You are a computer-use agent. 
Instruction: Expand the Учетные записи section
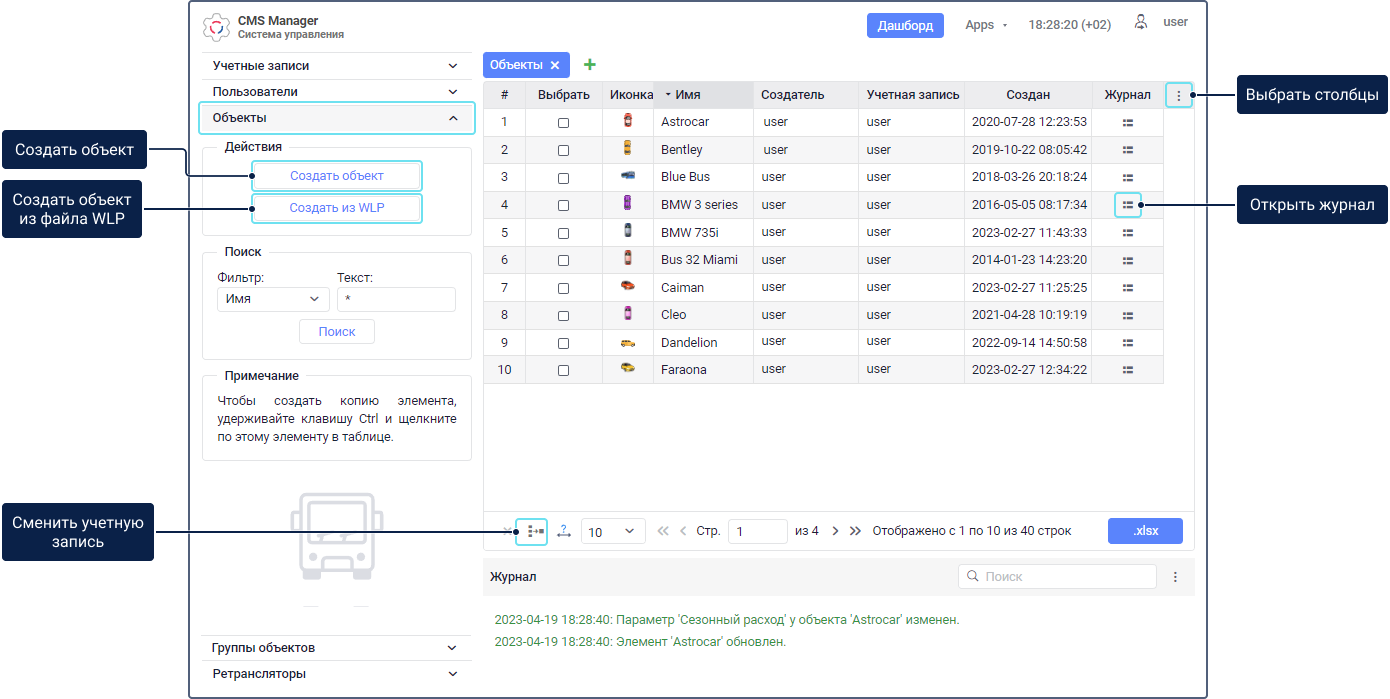[x=336, y=66]
